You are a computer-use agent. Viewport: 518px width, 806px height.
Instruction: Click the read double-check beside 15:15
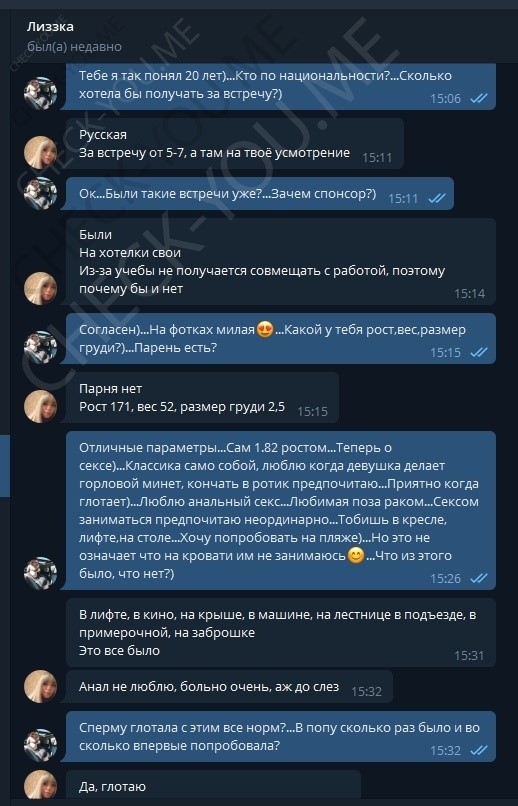pos(479,352)
